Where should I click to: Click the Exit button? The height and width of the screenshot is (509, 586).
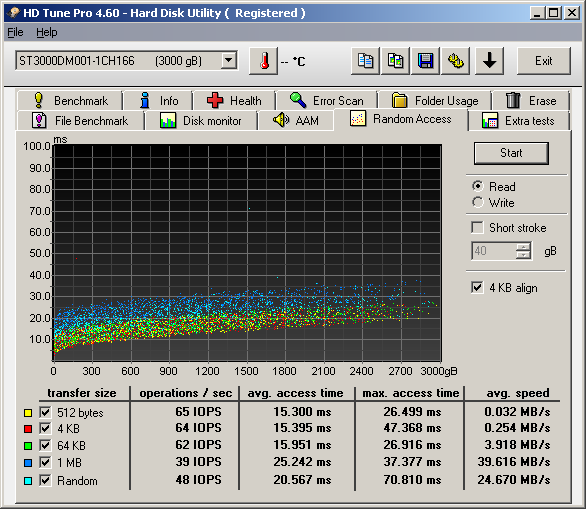[x=543, y=61]
